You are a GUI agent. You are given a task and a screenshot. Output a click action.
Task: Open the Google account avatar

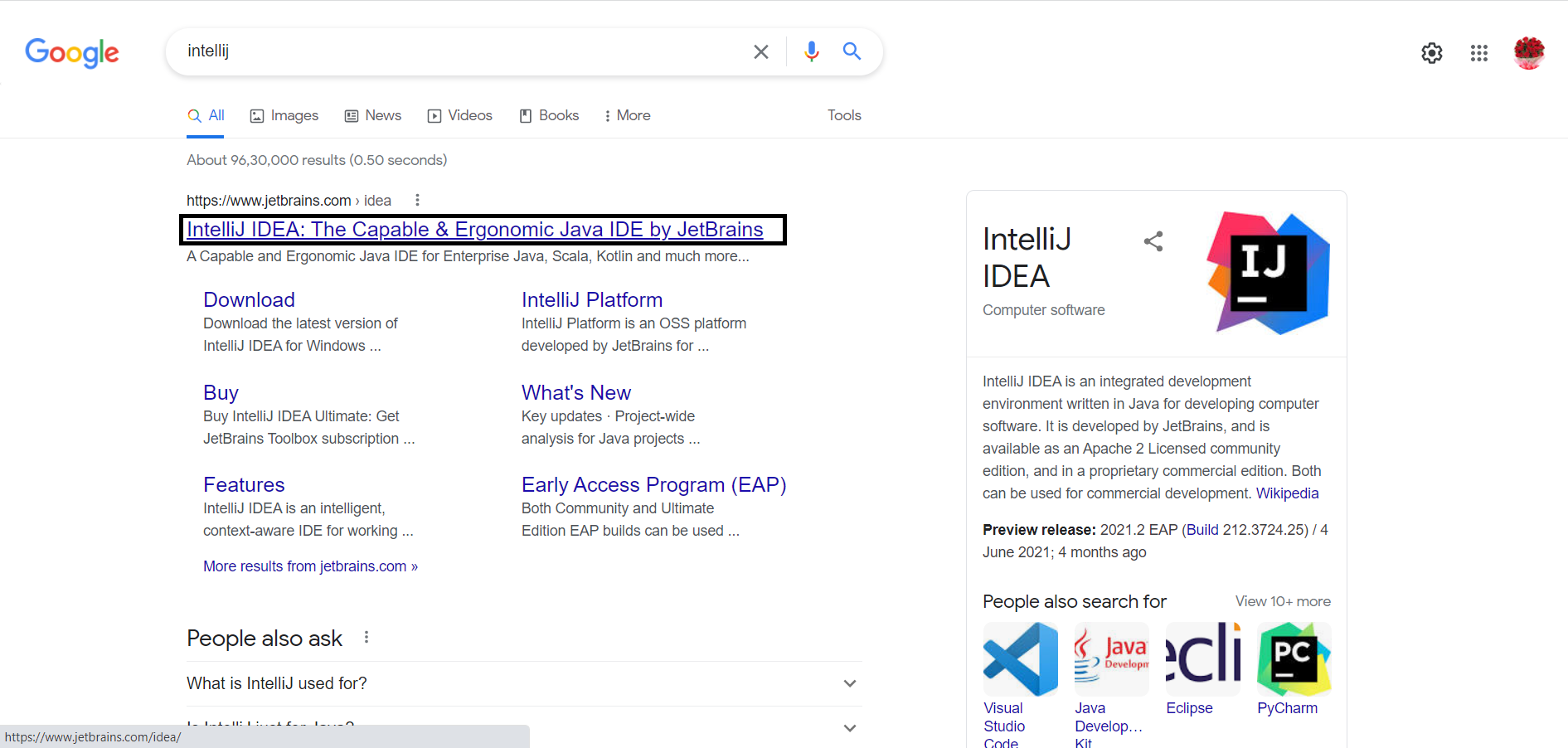[1529, 53]
